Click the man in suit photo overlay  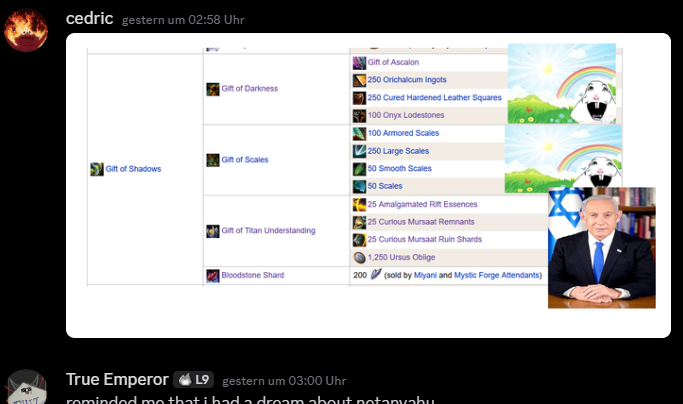[602, 248]
